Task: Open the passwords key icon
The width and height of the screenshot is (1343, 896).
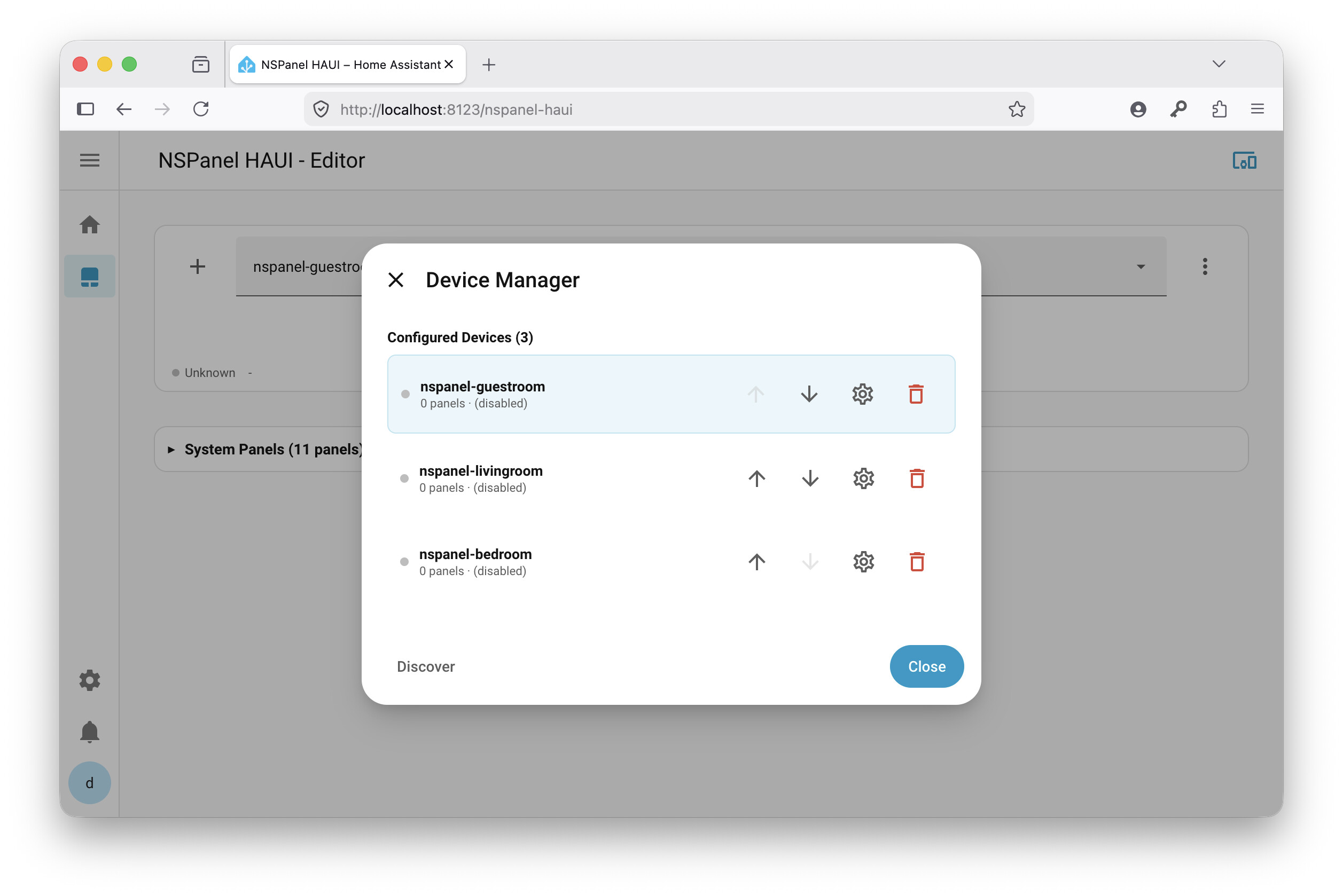Action: point(1178,108)
